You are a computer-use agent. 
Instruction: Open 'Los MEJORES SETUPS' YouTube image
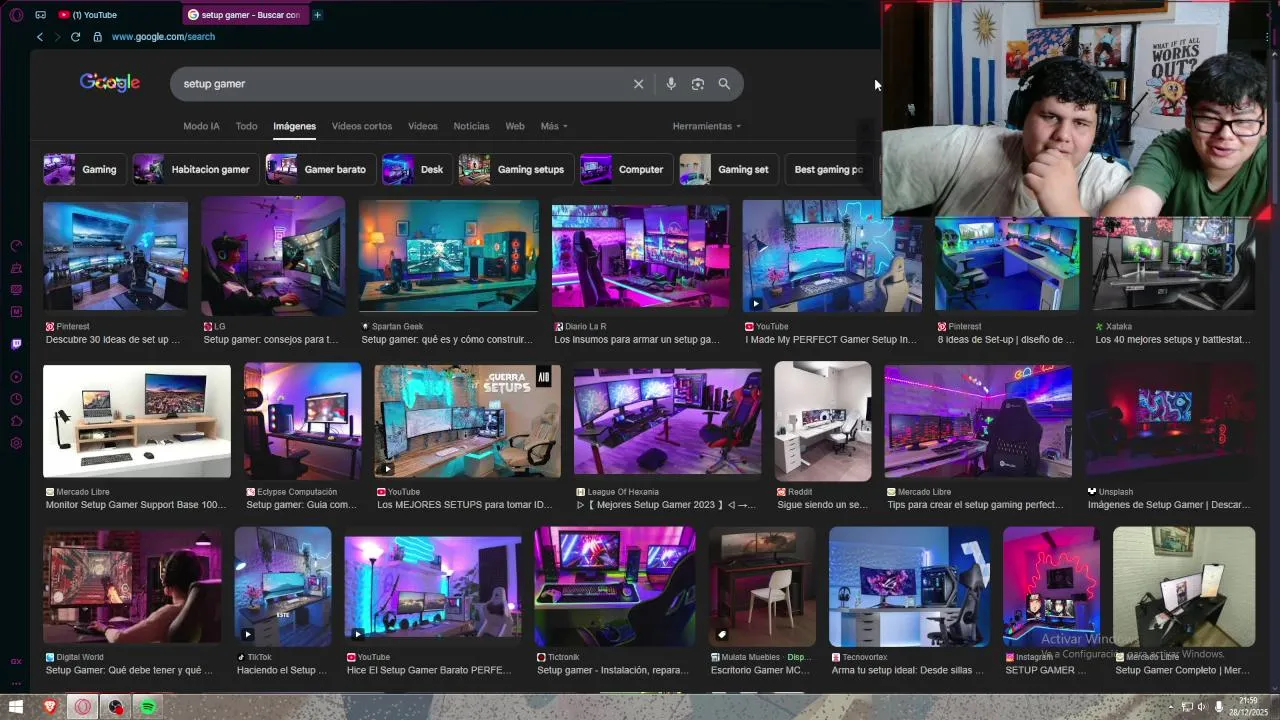pyautogui.click(x=467, y=421)
